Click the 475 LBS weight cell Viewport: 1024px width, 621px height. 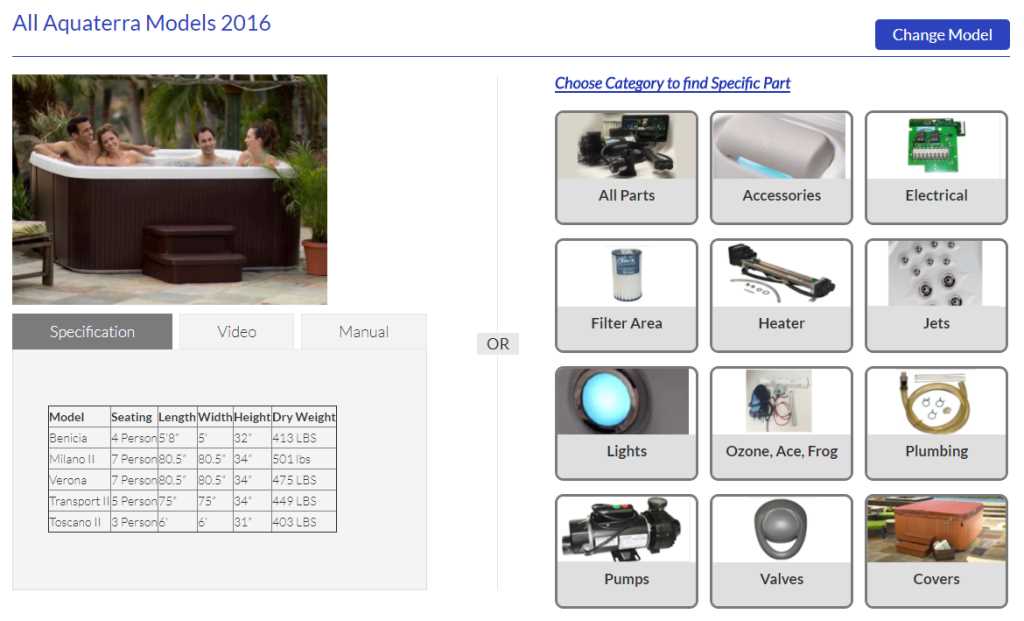[x=304, y=480]
